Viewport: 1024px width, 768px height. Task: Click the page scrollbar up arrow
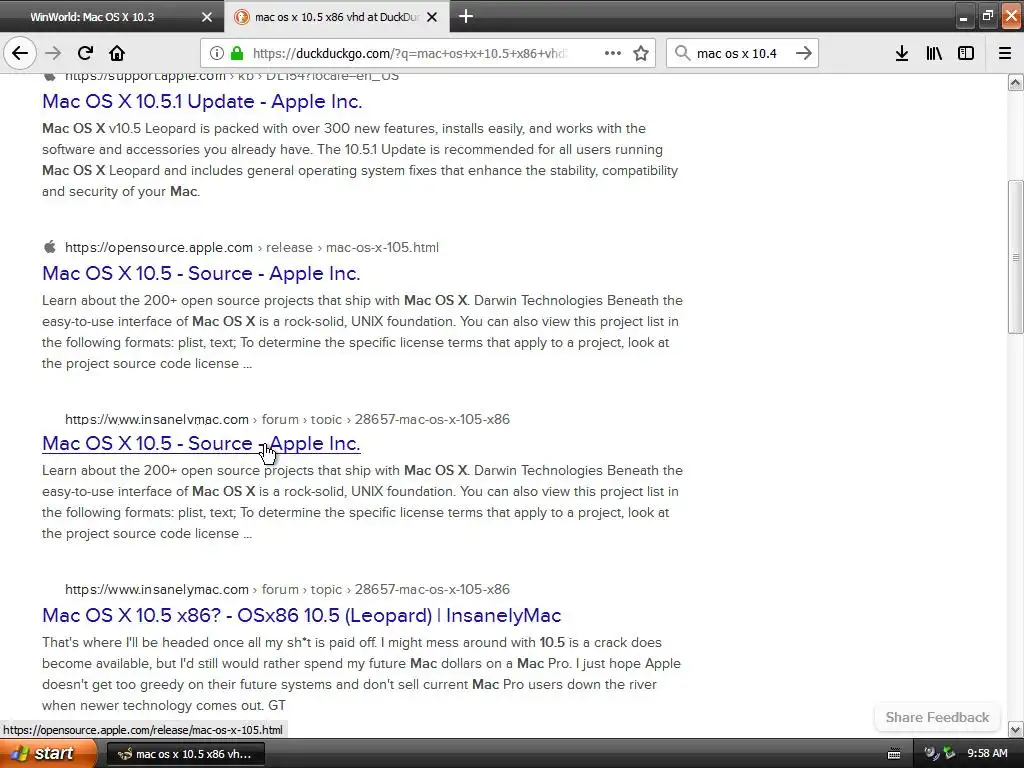point(1015,82)
